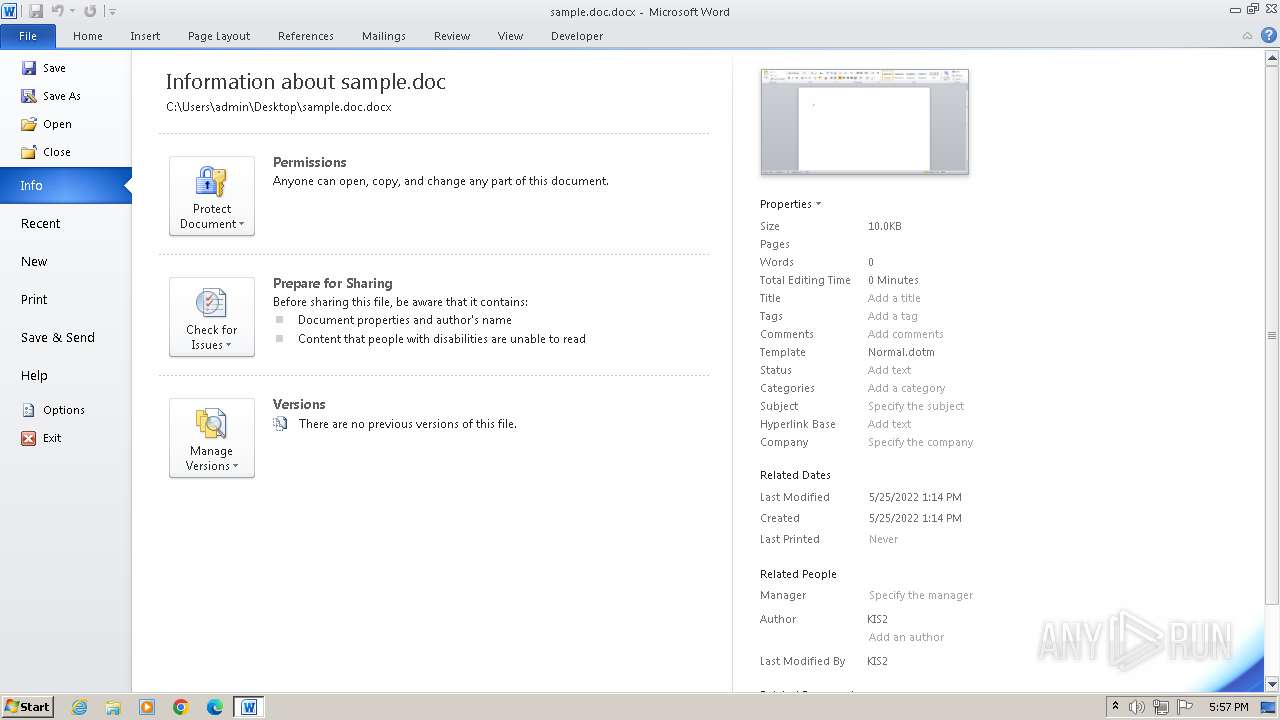This screenshot has width=1280, height=720.
Task: Close the document via sidebar Close
Action: click(46, 152)
